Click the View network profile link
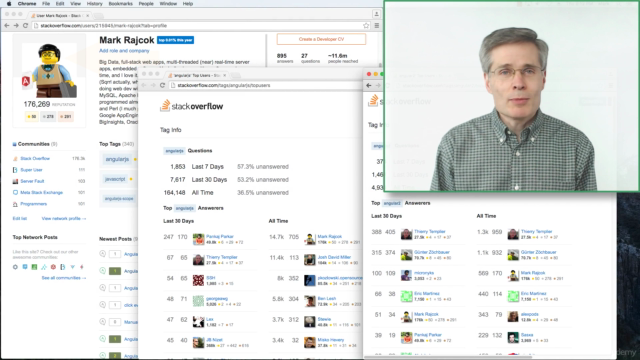 (x=64, y=219)
